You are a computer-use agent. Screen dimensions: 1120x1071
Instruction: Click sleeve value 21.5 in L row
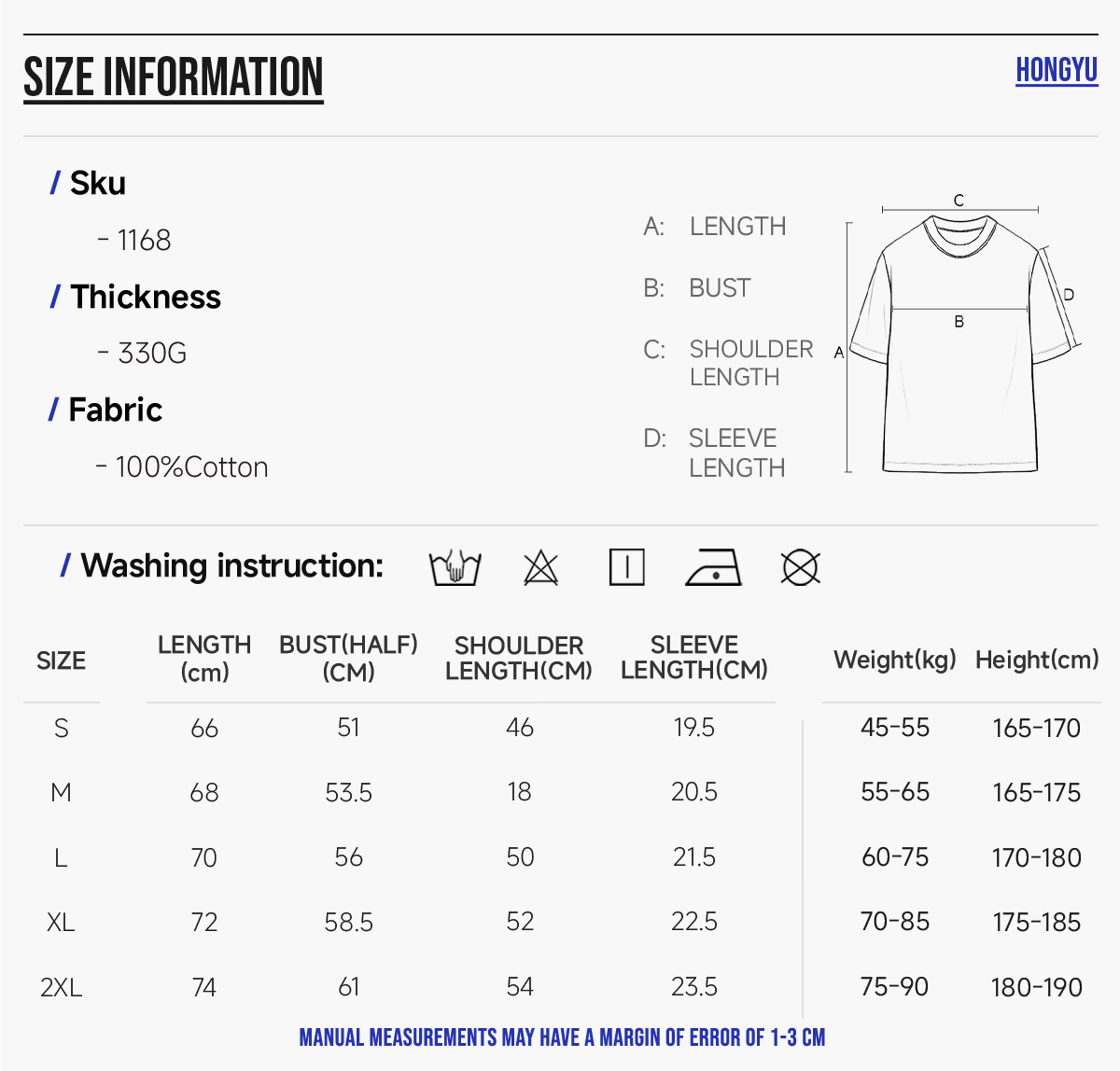pos(694,857)
